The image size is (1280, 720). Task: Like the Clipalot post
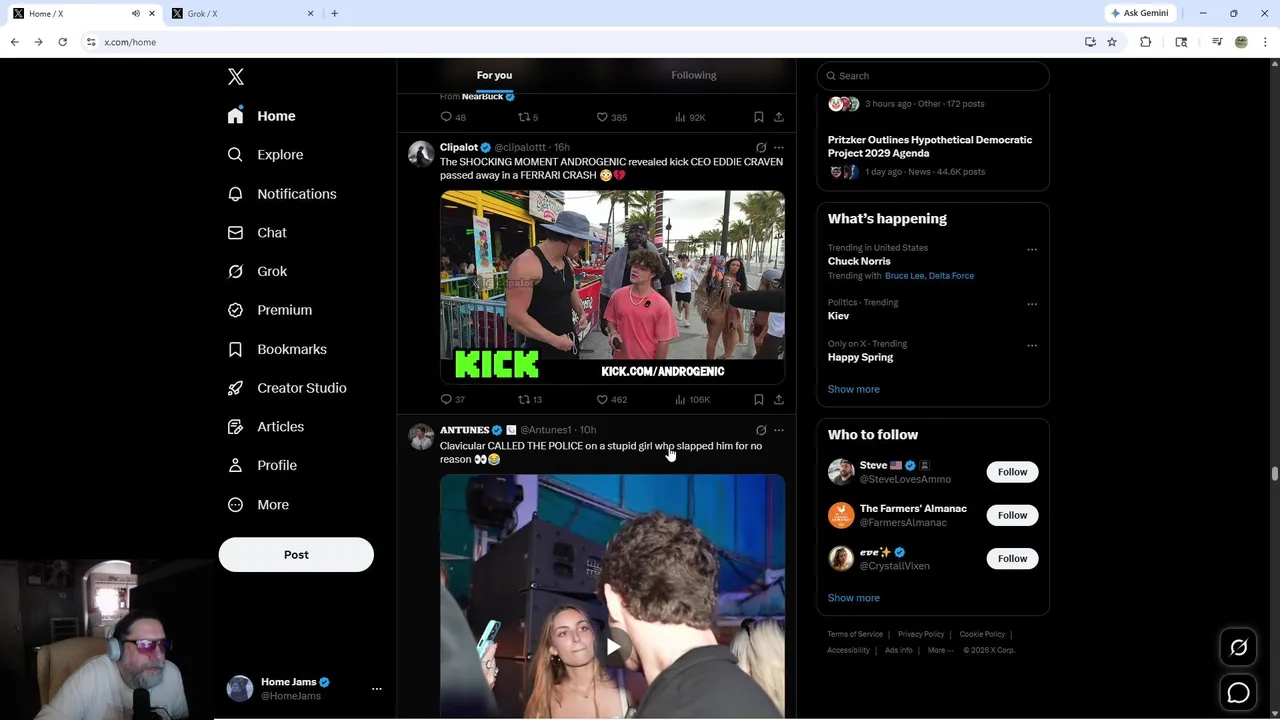click(611, 399)
